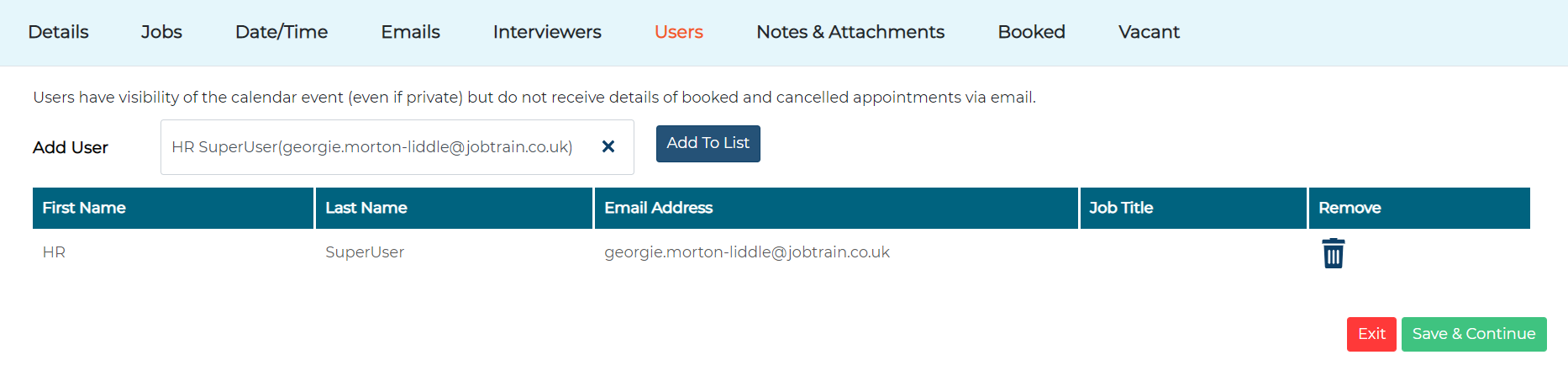Delete HR SuperUser with the trash icon
The width and height of the screenshot is (1568, 376).
[x=1333, y=253]
